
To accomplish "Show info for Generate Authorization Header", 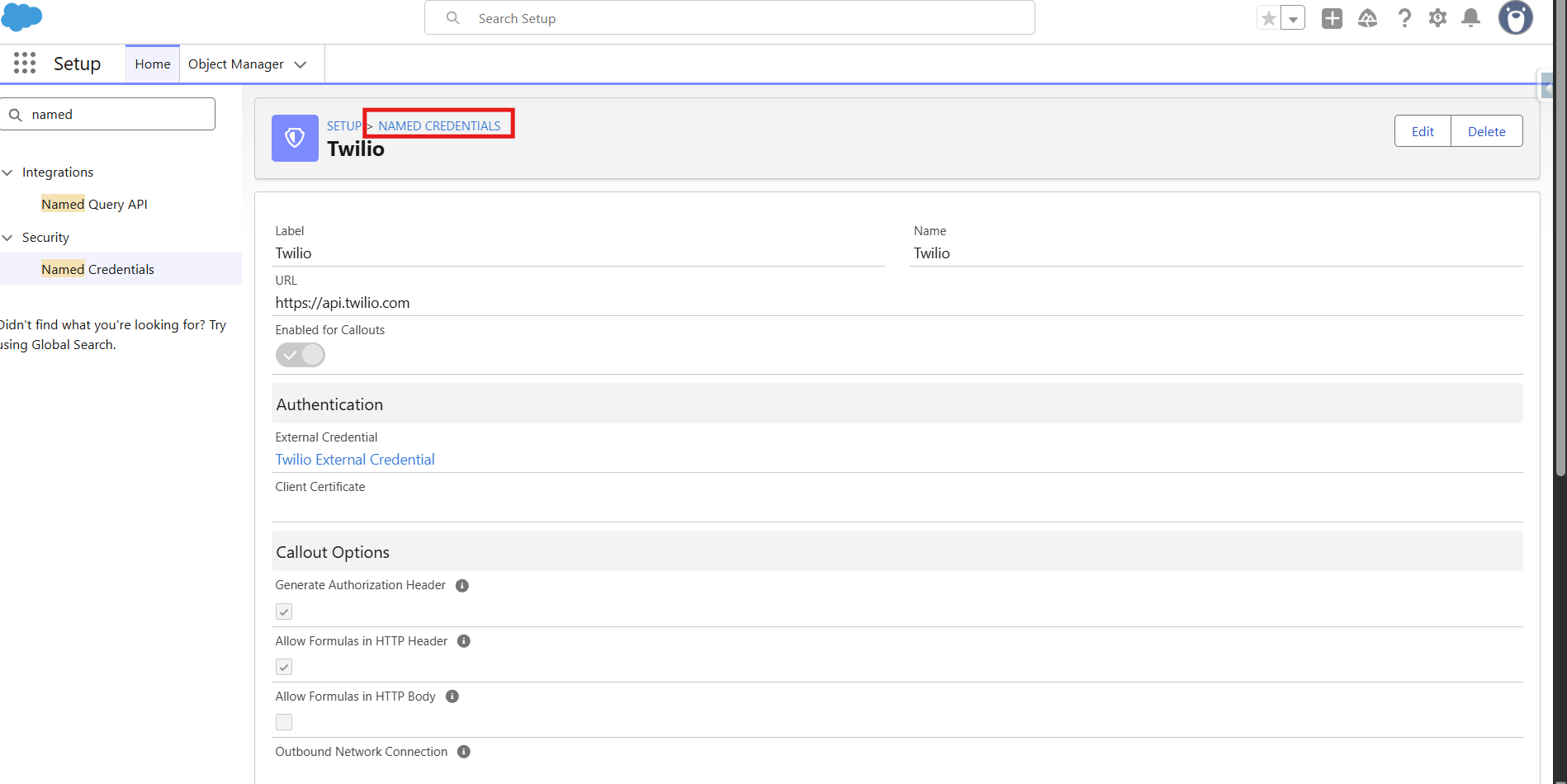I will coord(462,585).
